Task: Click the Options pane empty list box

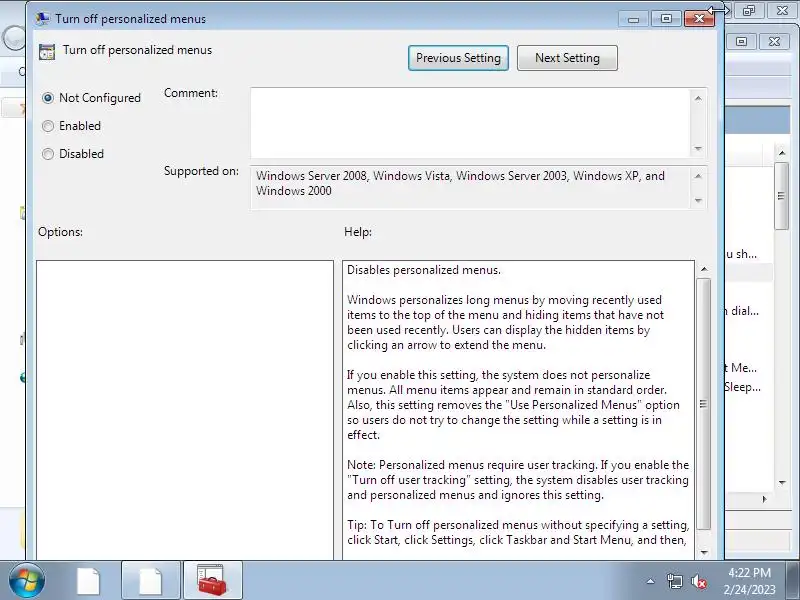Action: [185, 410]
